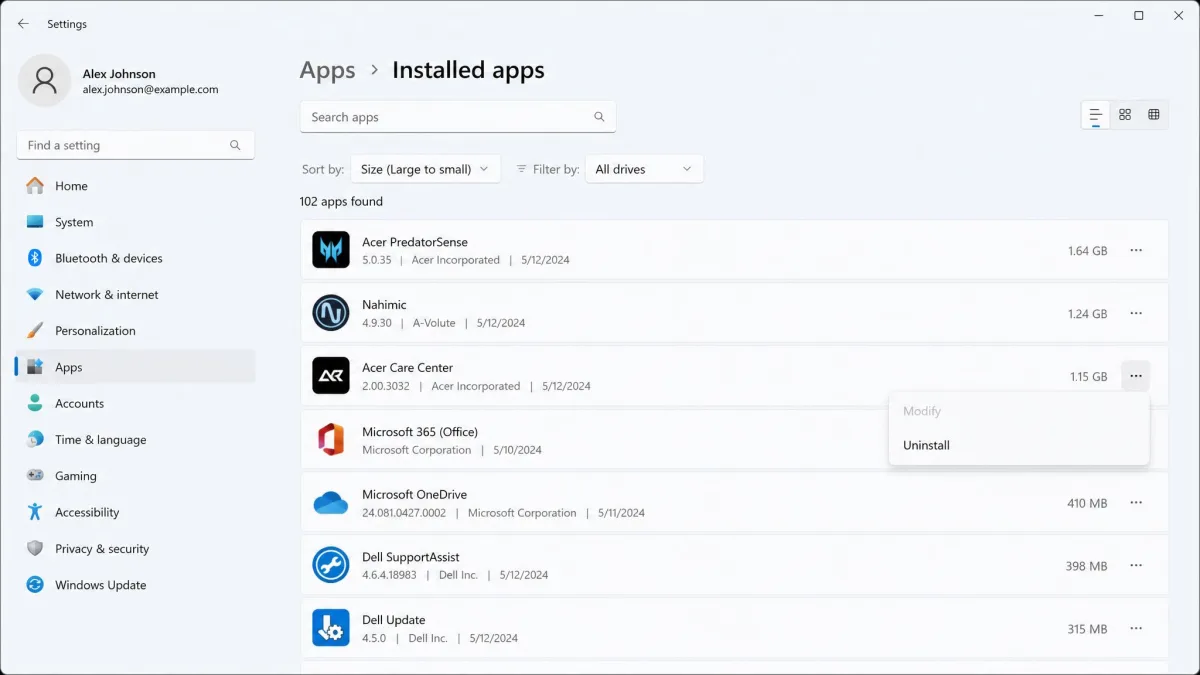Click the 1.24 GB size value
Viewport: 1200px width, 675px height.
pos(1087,314)
